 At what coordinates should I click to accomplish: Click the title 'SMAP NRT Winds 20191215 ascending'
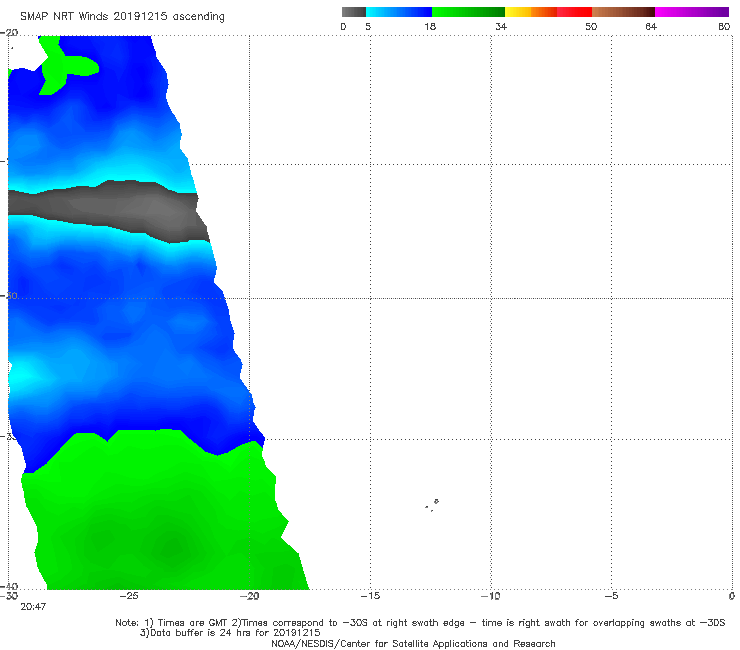point(122,17)
